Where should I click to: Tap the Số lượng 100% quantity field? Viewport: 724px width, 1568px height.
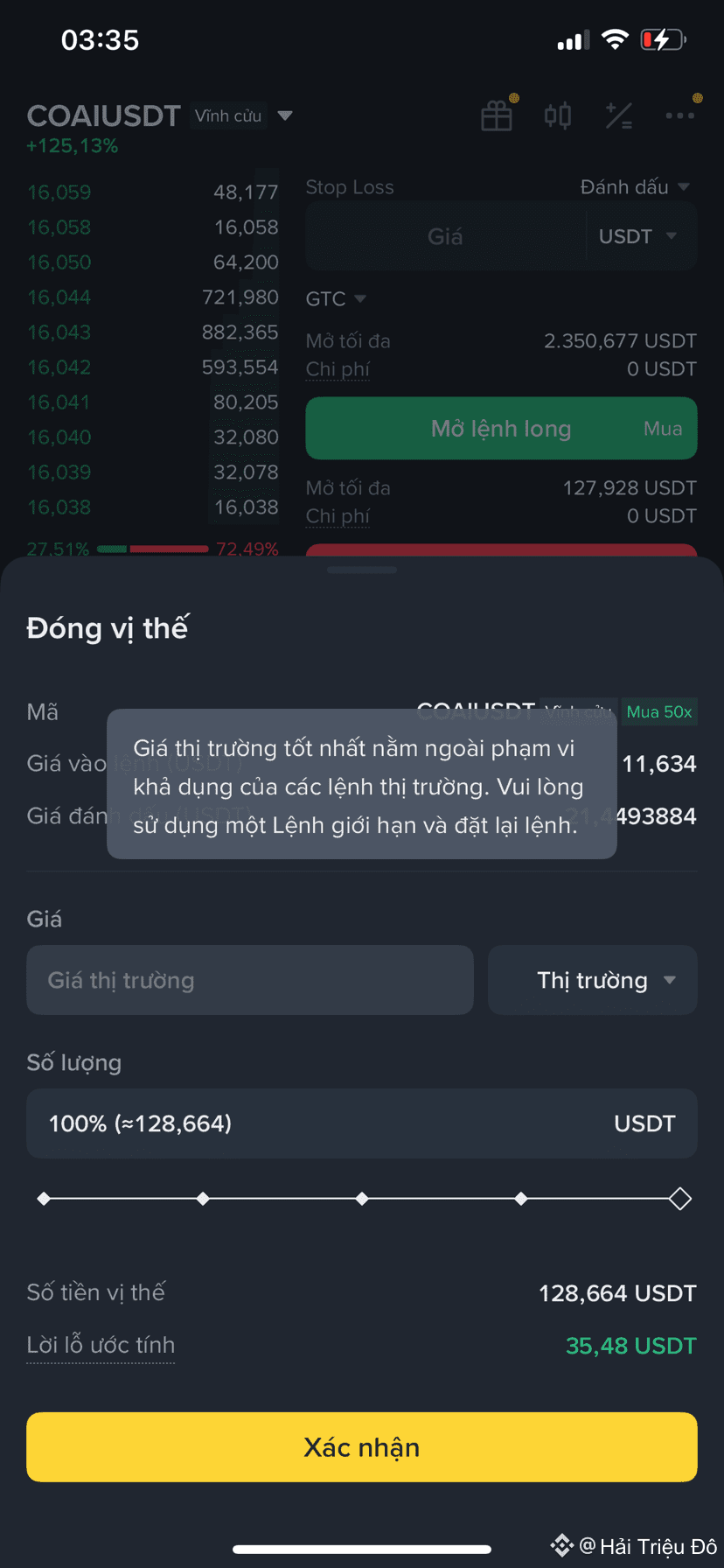pyautogui.click(x=362, y=1123)
